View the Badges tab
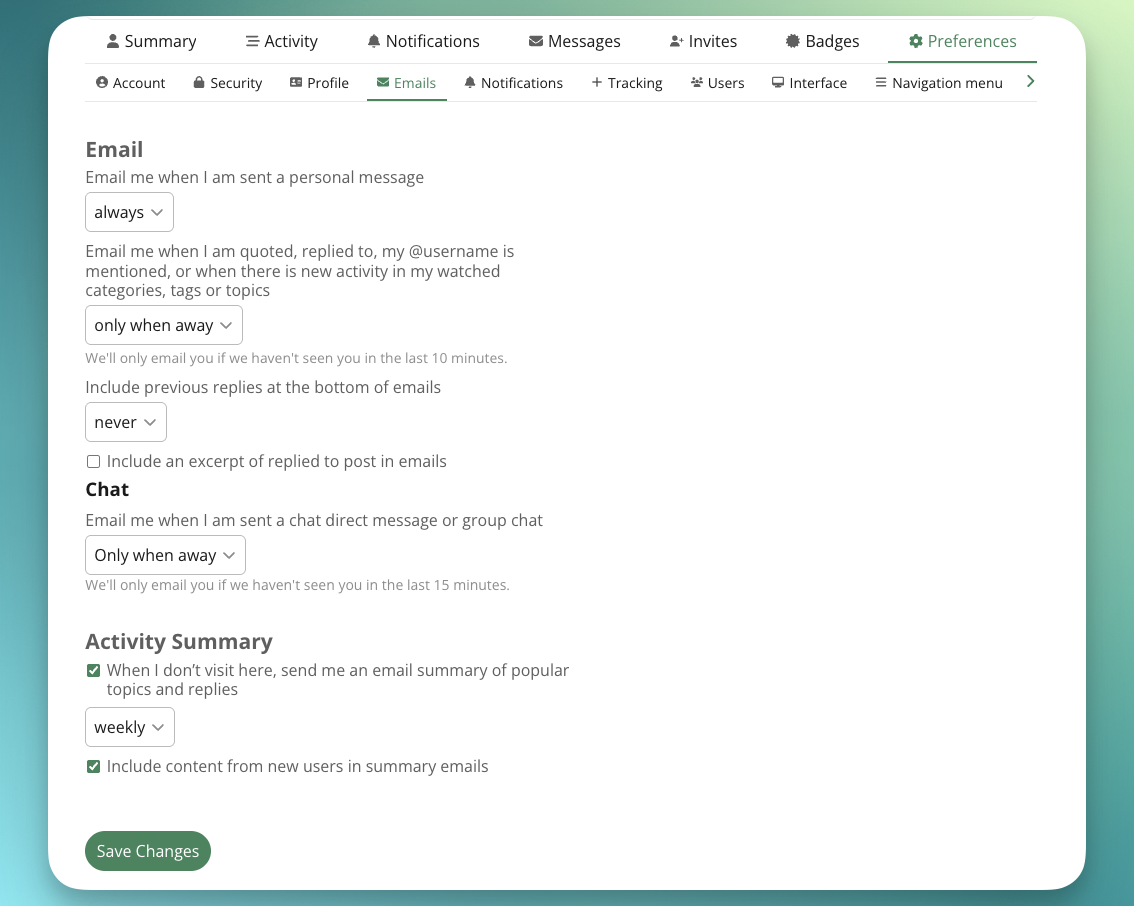Image resolution: width=1134 pixels, height=906 pixels. point(822,41)
